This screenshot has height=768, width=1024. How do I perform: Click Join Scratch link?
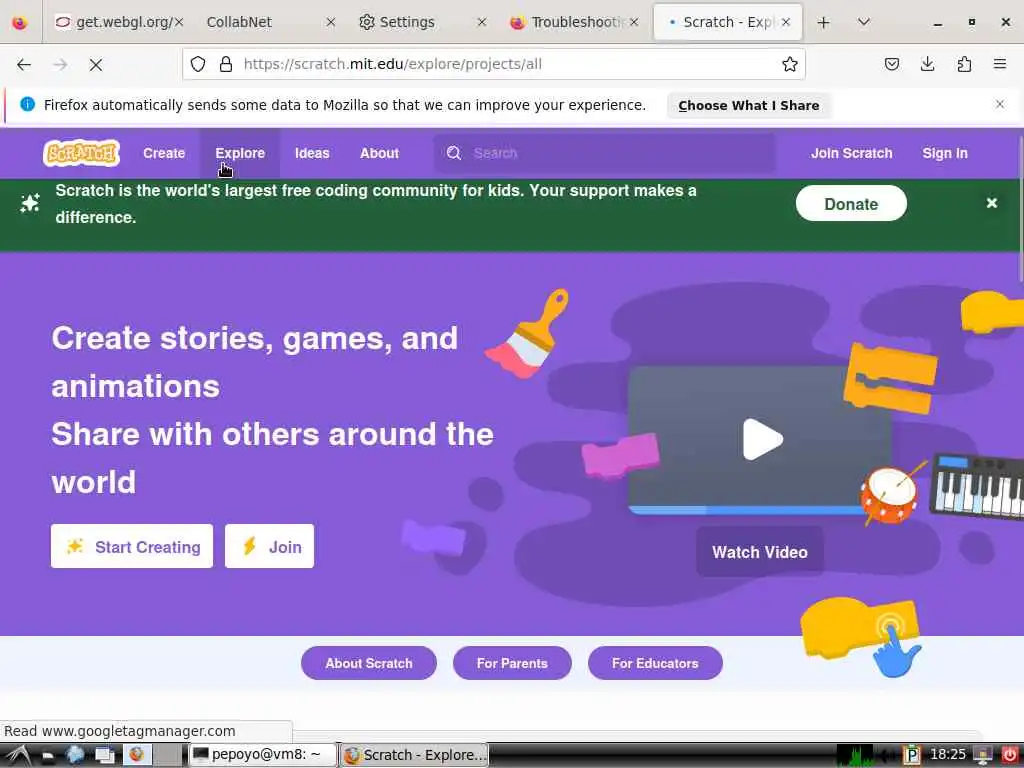click(851, 153)
